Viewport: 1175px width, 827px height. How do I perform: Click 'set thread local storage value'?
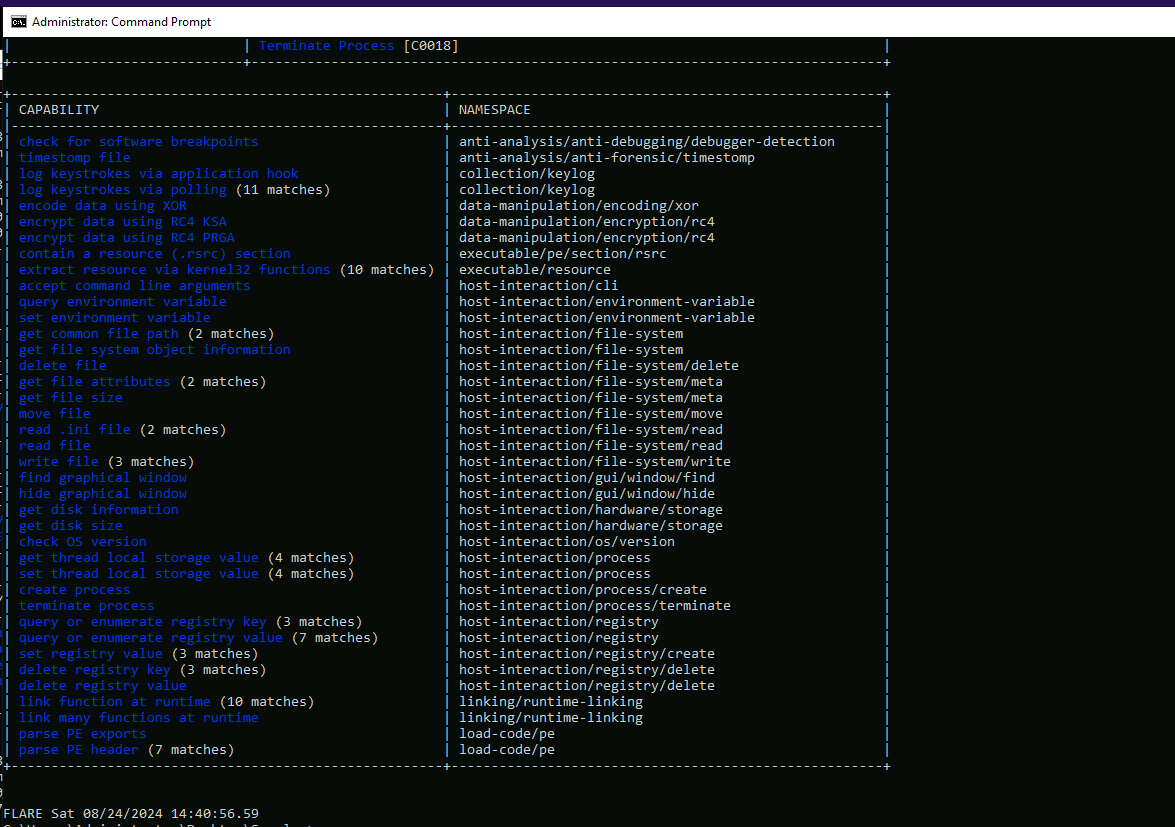pos(139,574)
